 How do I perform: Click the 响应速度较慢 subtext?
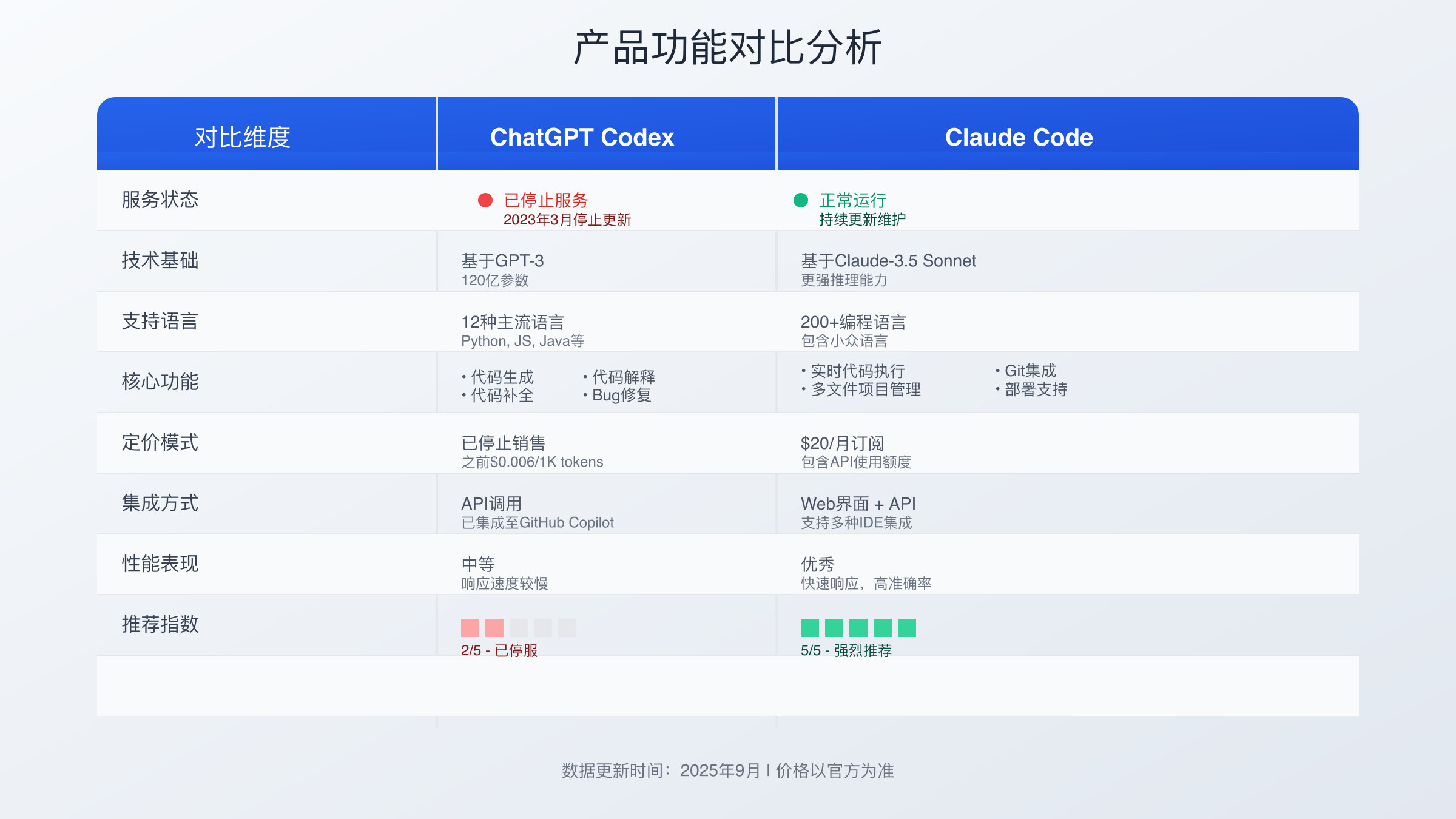505,584
